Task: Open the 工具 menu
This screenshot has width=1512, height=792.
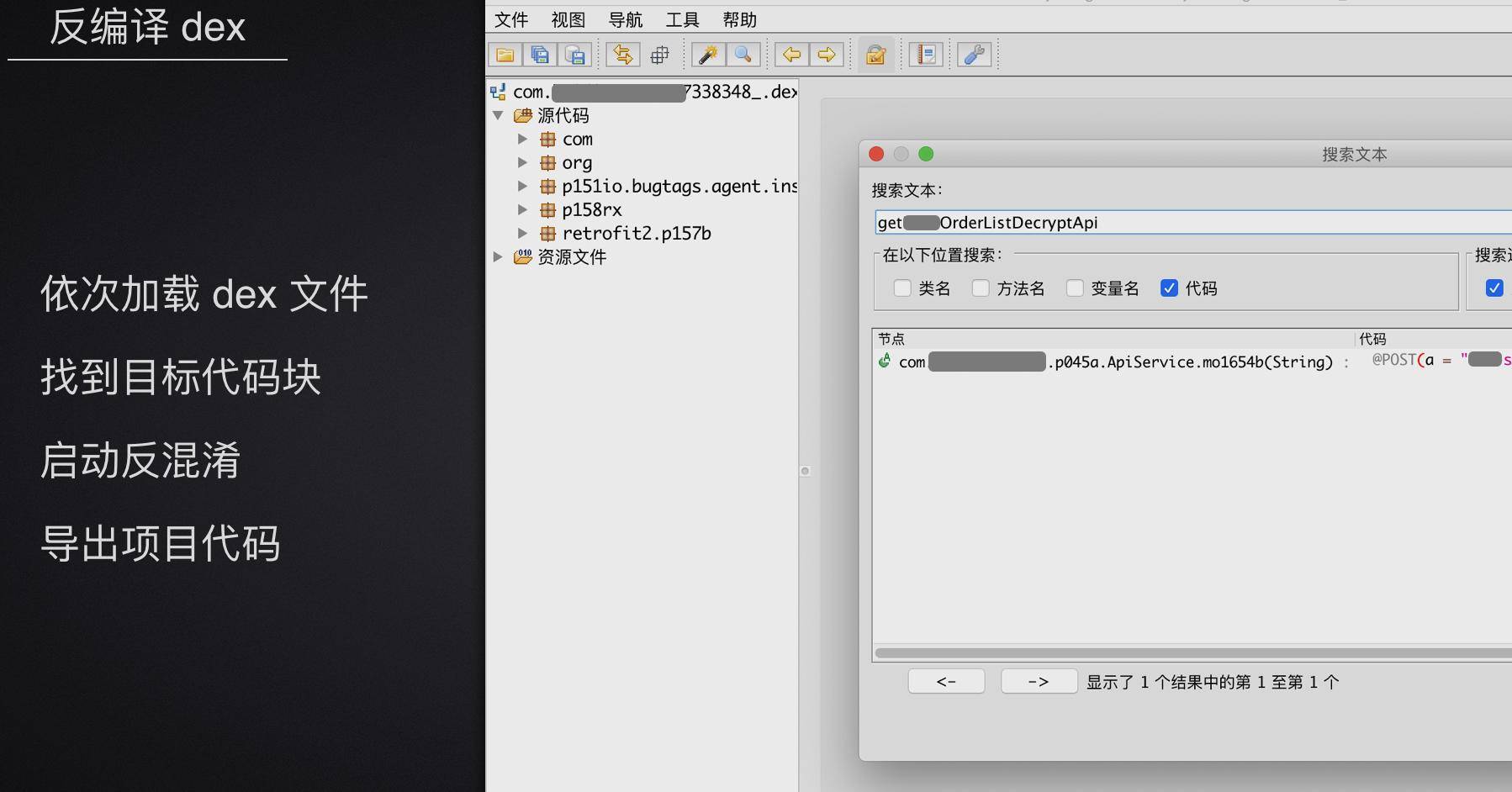Action: pos(682,19)
